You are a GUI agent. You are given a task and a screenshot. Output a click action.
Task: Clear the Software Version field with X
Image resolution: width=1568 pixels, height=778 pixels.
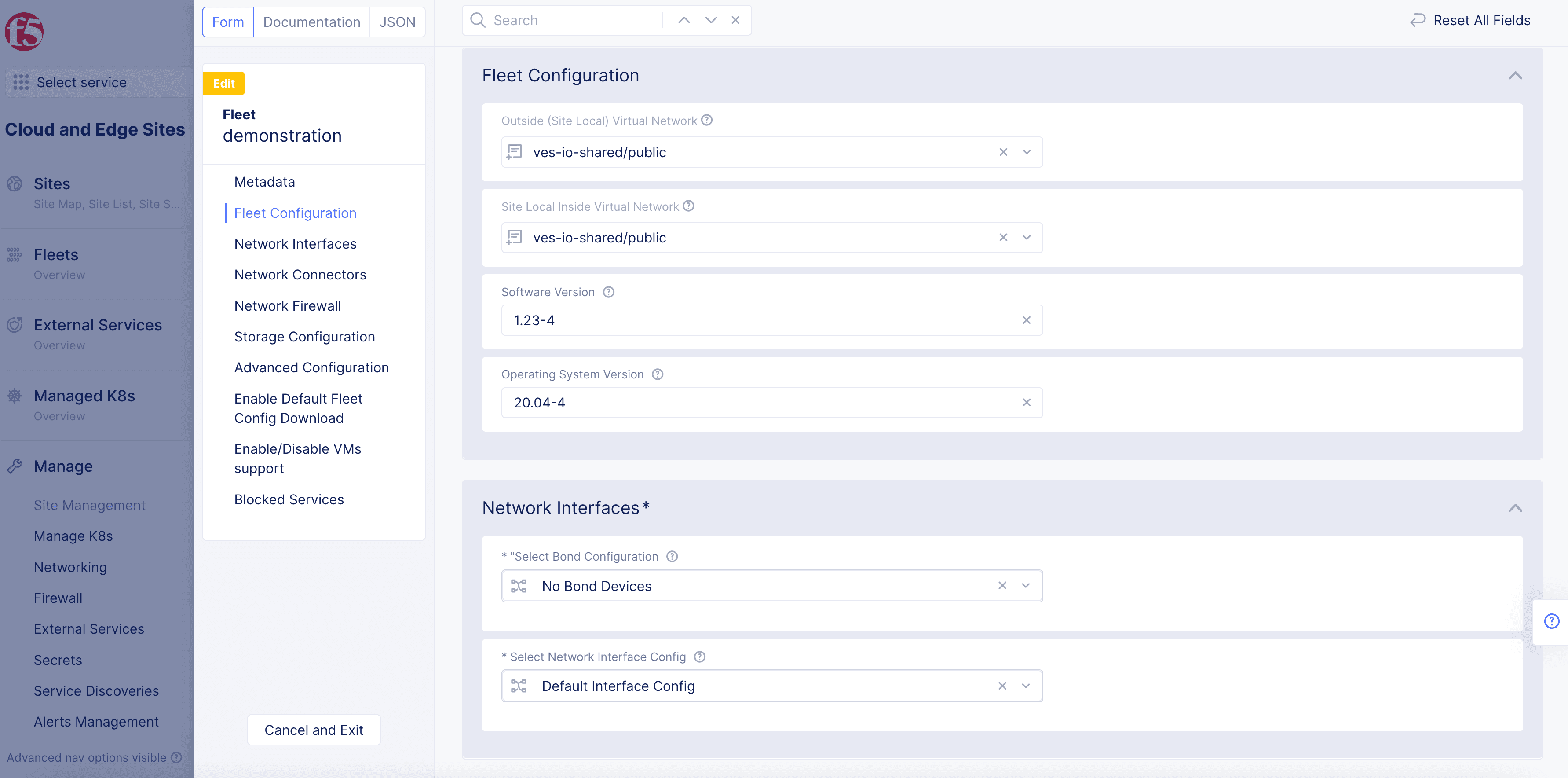click(1026, 320)
